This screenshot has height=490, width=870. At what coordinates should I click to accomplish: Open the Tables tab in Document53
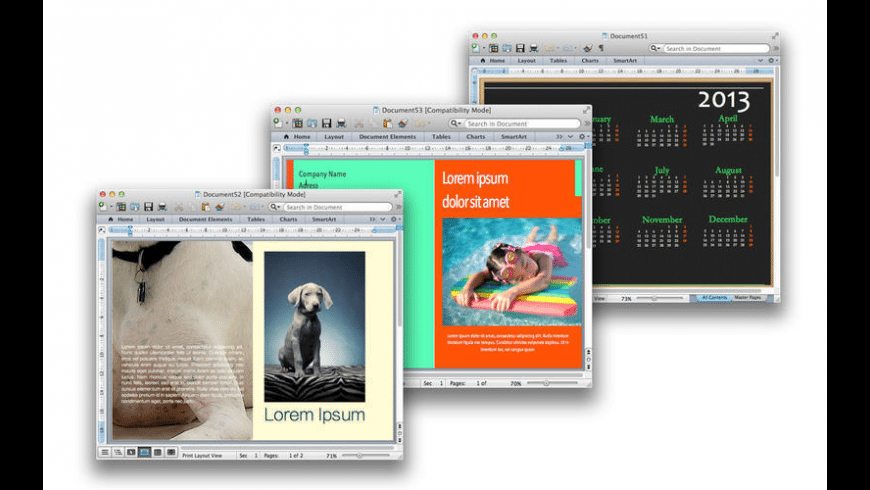click(x=441, y=137)
